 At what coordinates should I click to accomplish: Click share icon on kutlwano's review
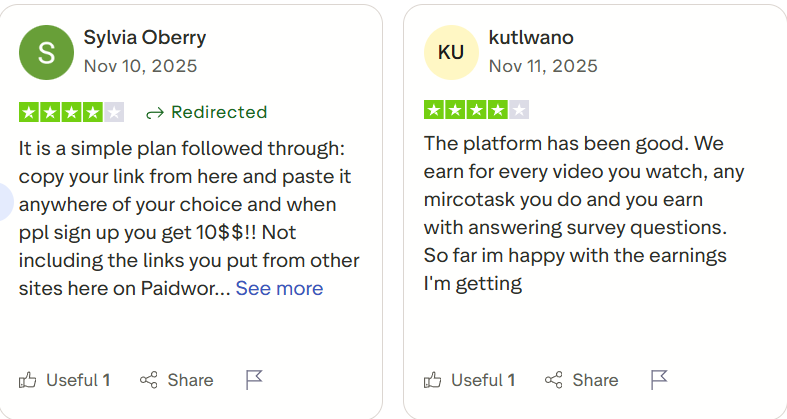554,380
